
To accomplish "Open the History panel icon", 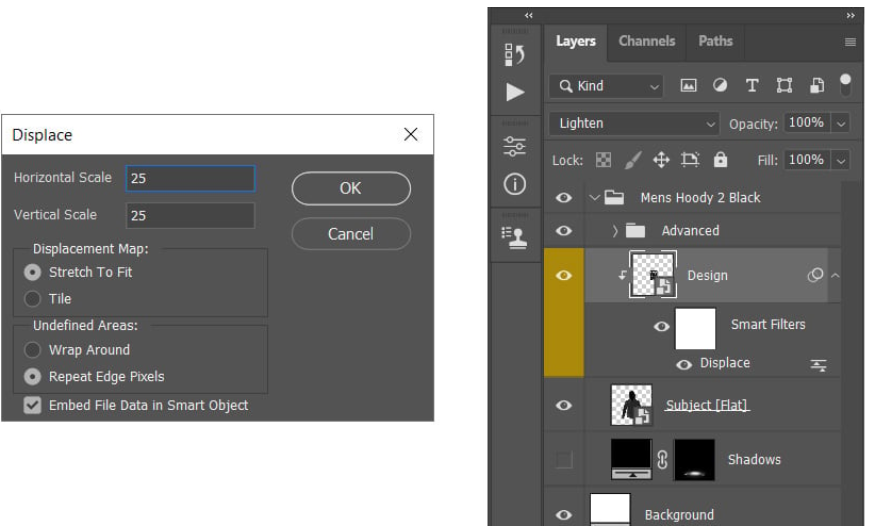I will tap(514, 55).
